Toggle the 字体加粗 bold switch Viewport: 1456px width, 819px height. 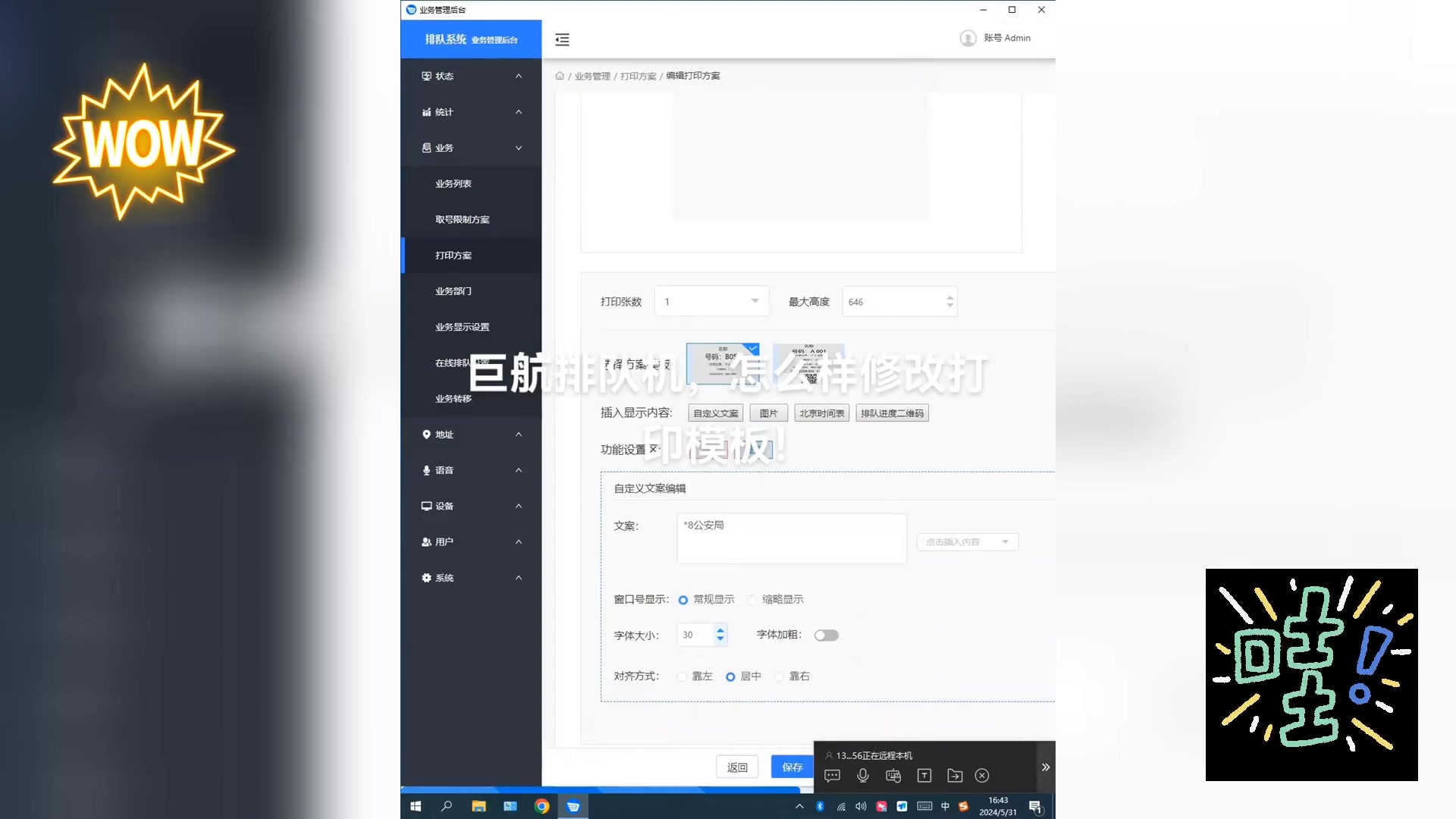827,635
